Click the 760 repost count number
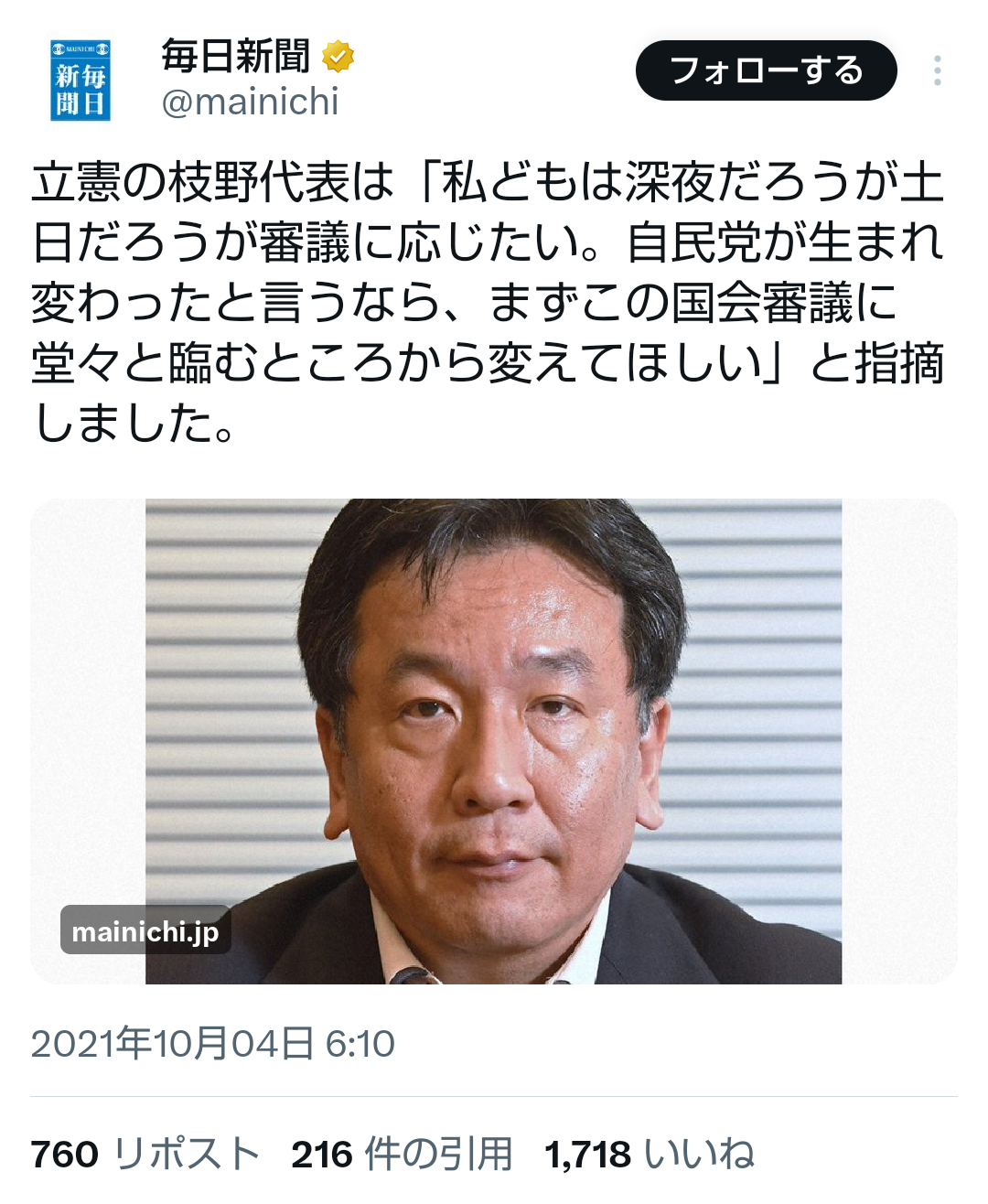Viewport: 988px width, 1204px height. [x=65, y=1155]
